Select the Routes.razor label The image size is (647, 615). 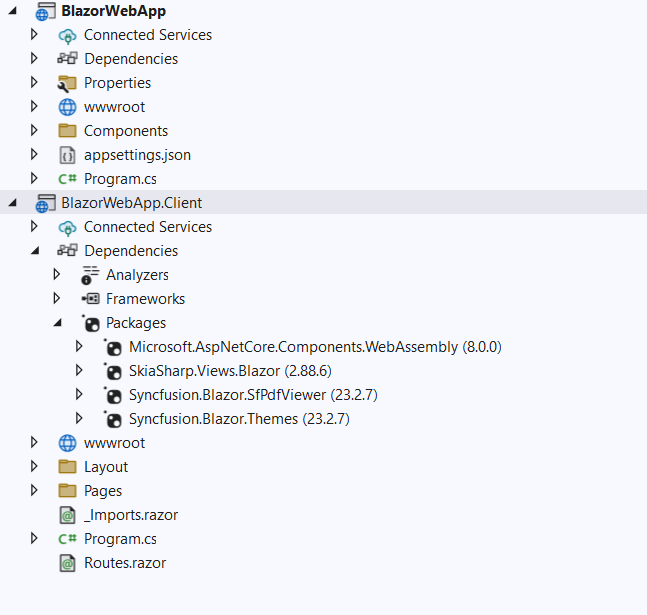(125, 563)
